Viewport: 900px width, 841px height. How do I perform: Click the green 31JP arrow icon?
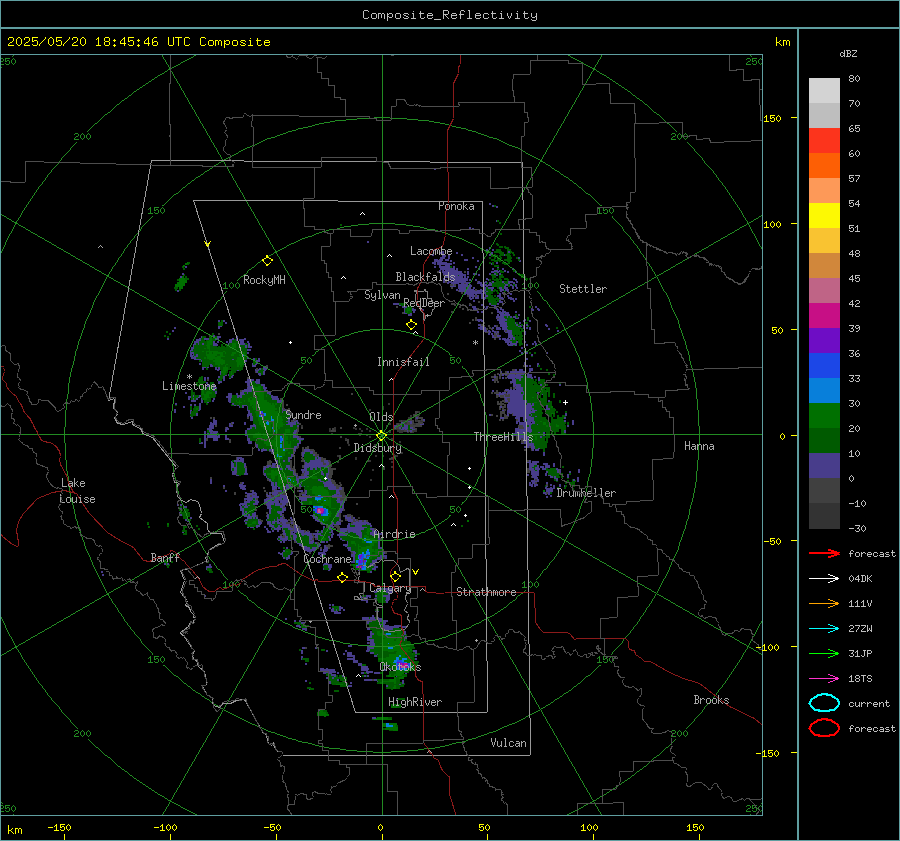pos(824,653)
